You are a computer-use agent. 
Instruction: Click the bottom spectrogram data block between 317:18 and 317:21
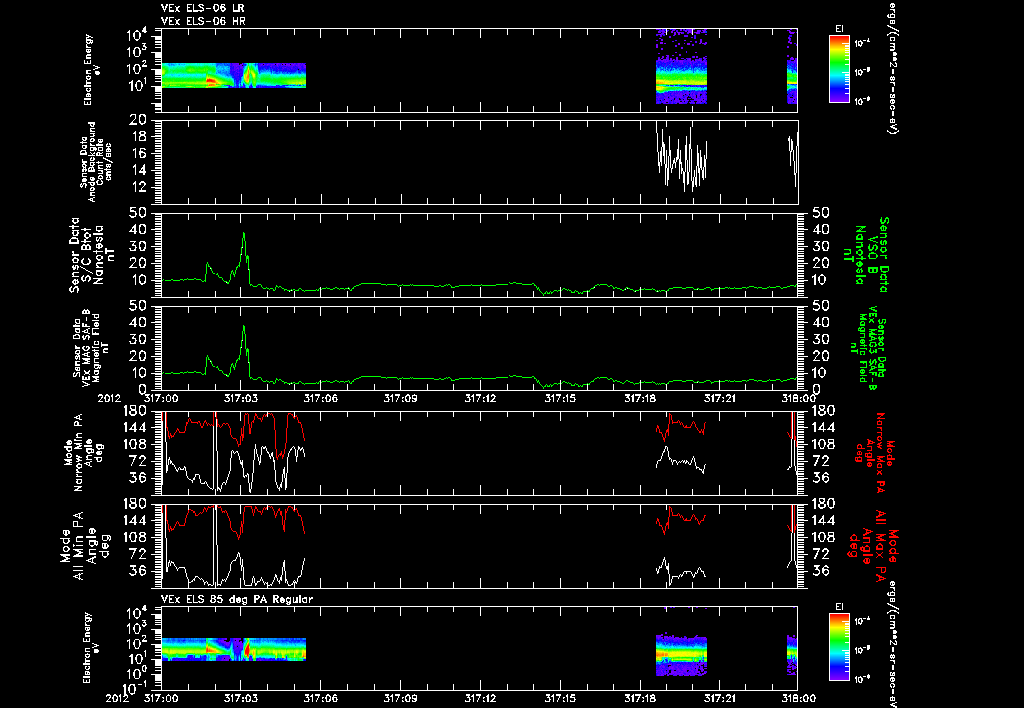click(x=681, y=654)
